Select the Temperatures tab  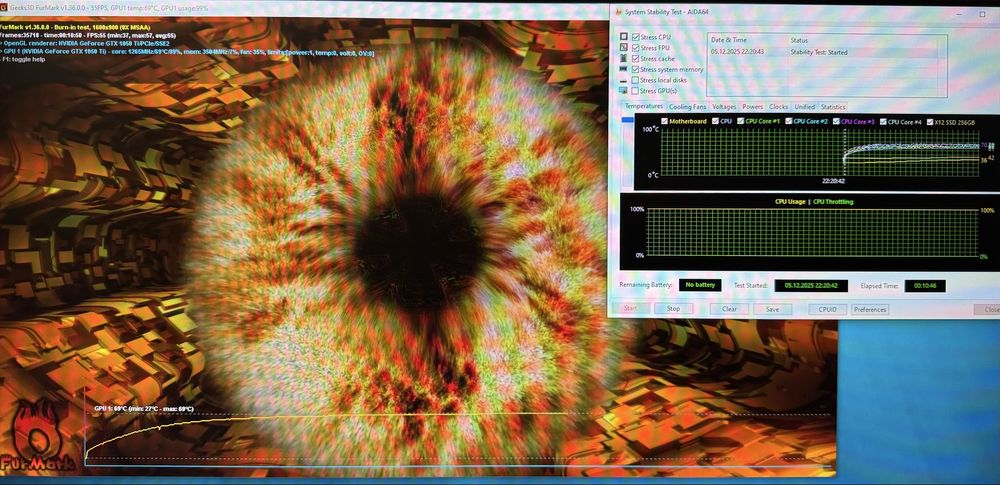(643, 106)
